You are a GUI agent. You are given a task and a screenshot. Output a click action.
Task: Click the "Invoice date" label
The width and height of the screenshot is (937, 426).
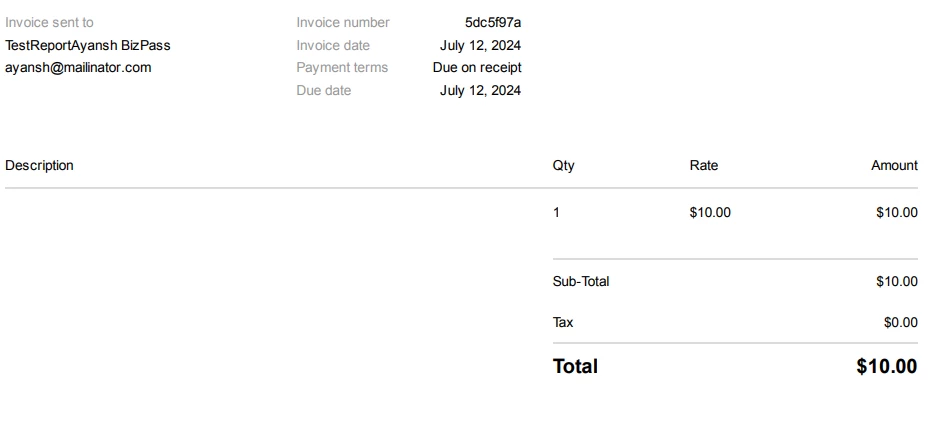point(333,45)
